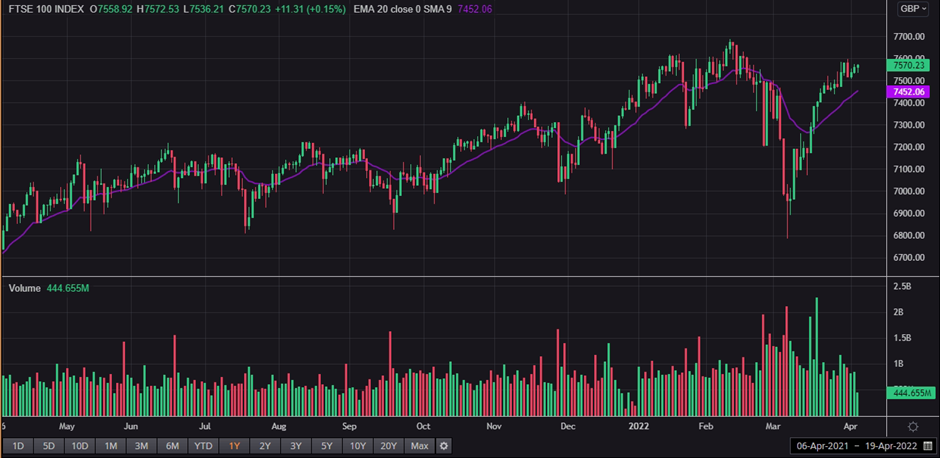The height and width of the screenshot is (458, 940).
Task: Switch to 20Y time range
Action: coord(388,446)
